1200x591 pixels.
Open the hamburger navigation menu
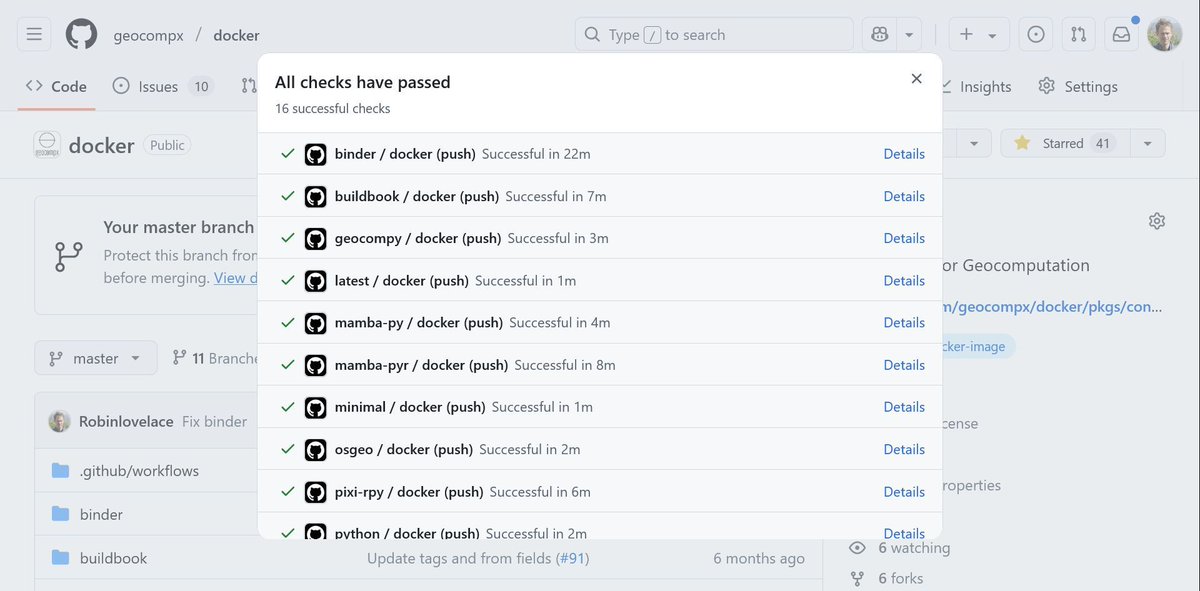(x=34, y=34)
